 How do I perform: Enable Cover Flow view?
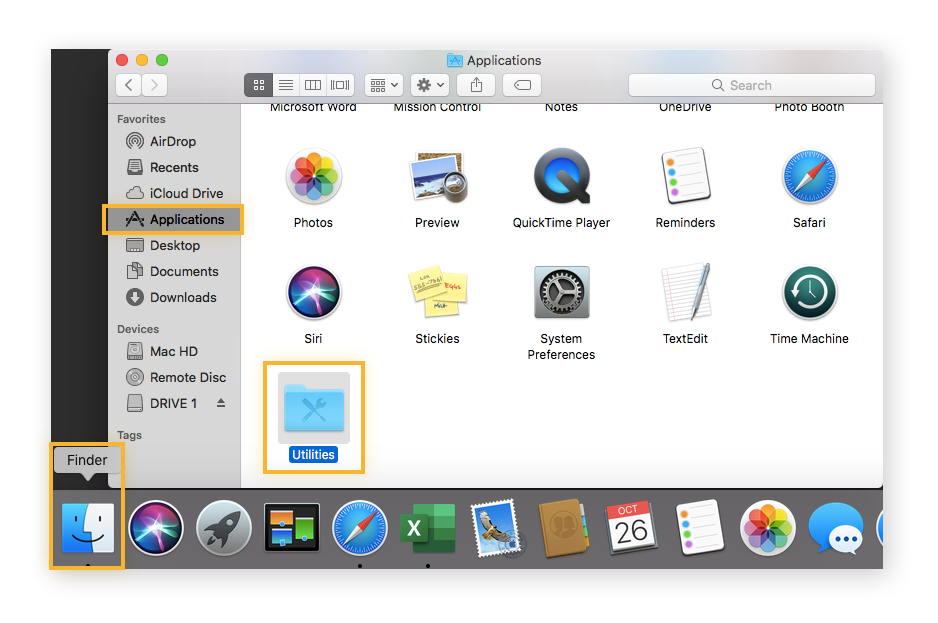click(339, 85)
